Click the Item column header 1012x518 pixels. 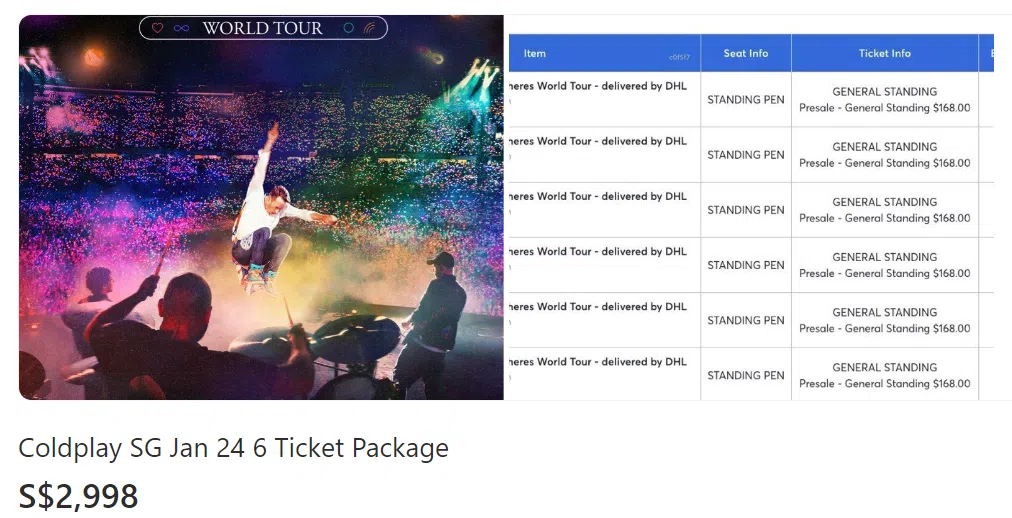coord(535,53)
